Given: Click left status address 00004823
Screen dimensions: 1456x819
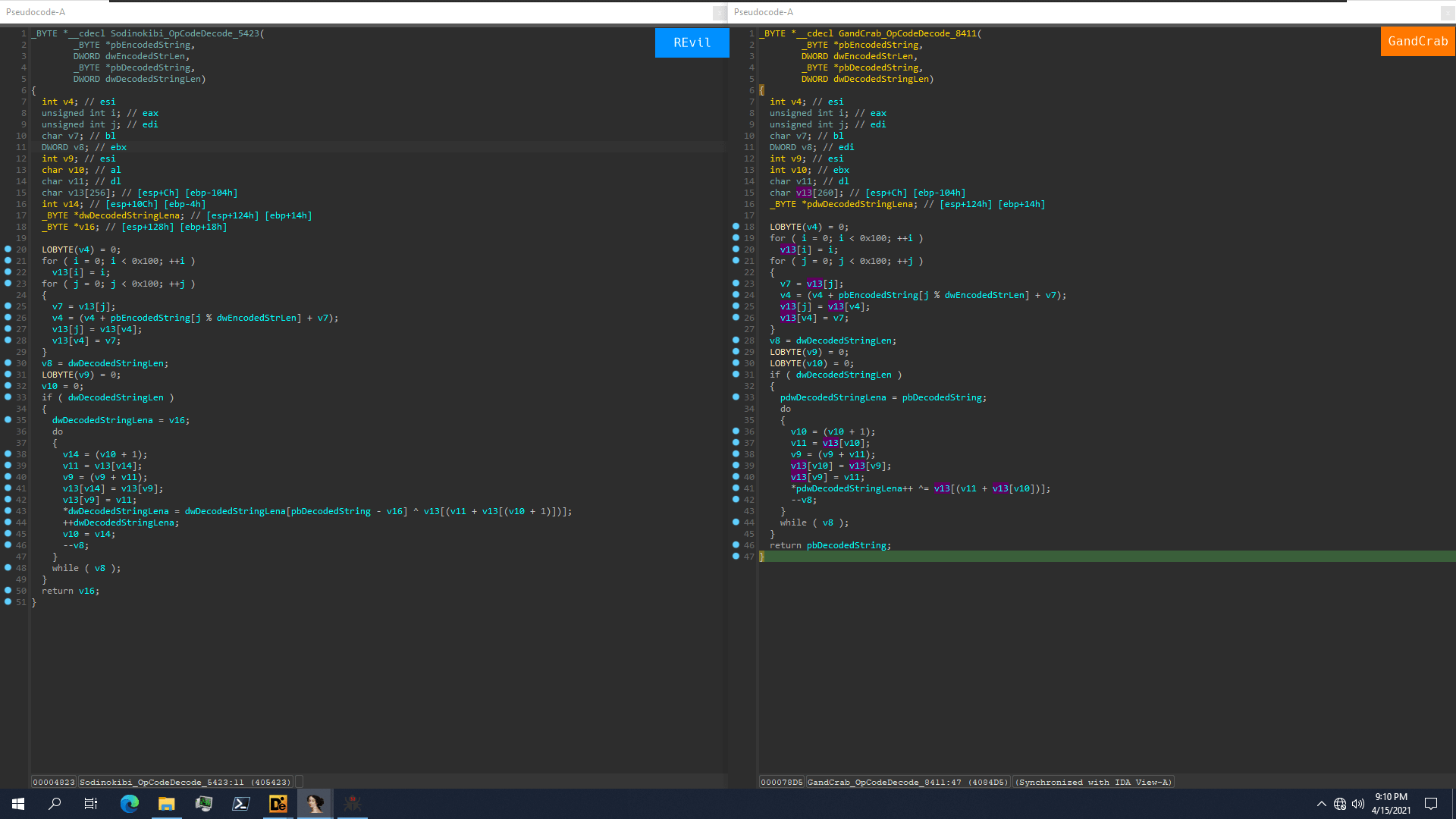Looking at the screenshot, I should 53,782.
